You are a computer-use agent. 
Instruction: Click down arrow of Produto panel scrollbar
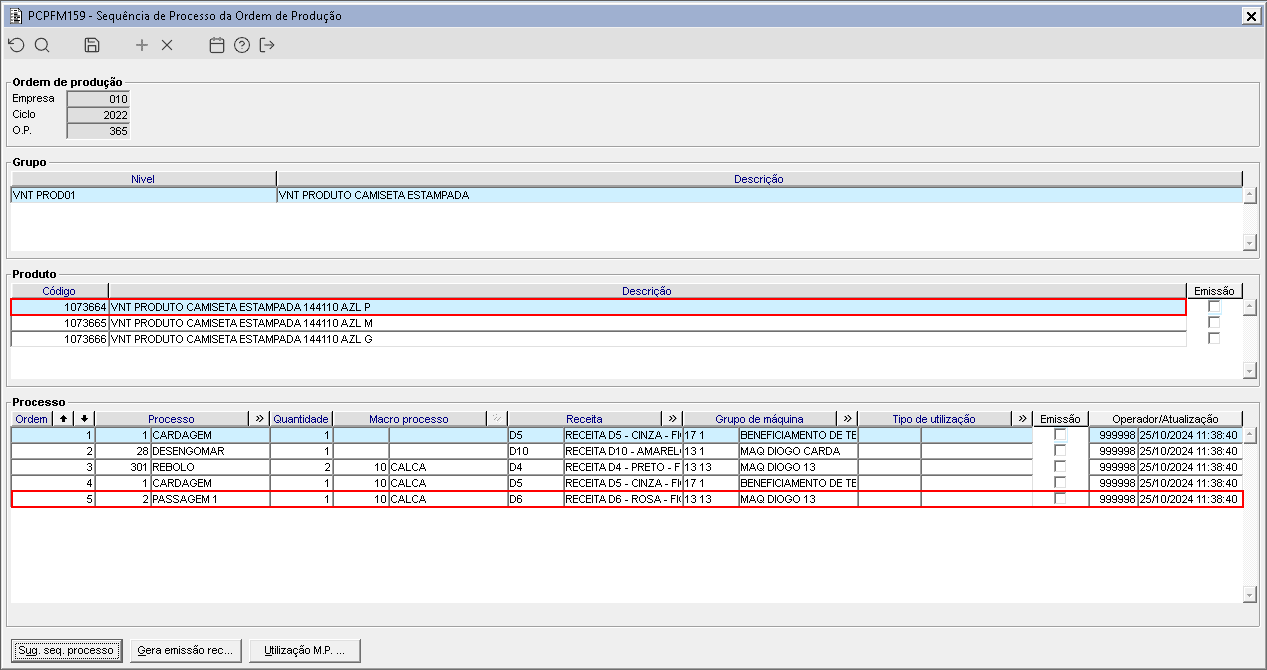tap(1249, 371)
